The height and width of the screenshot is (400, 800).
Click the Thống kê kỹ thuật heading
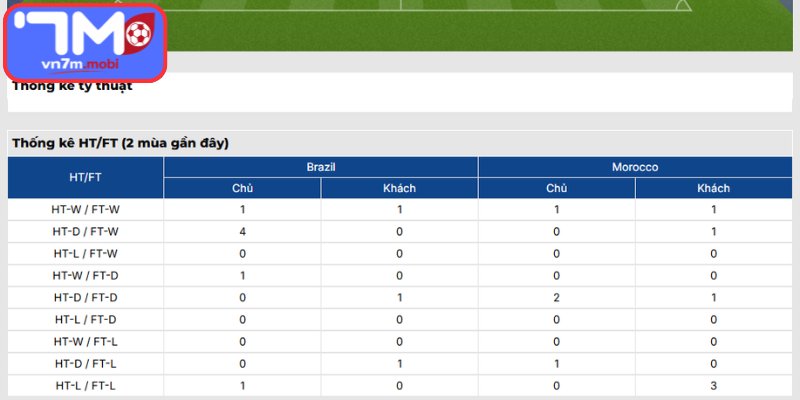coord(72,86)
